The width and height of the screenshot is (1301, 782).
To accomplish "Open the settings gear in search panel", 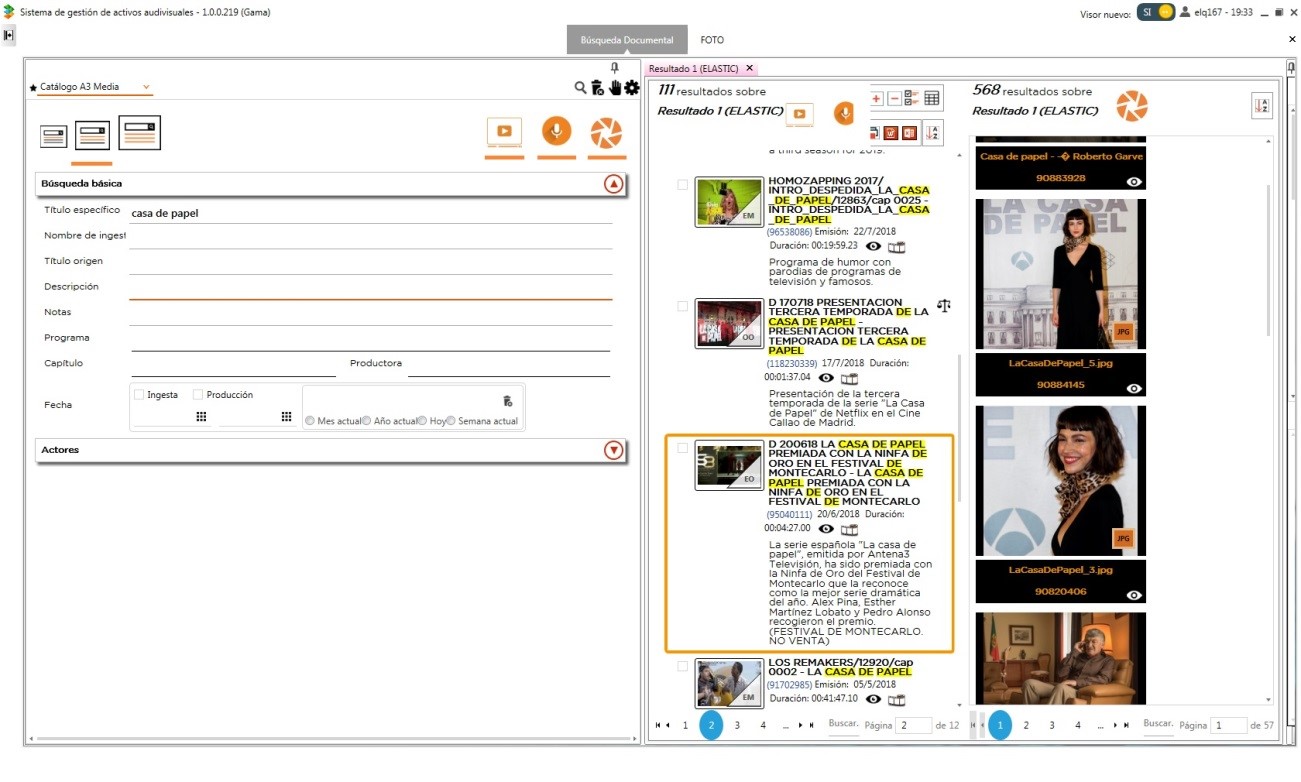I will [632, 88].
